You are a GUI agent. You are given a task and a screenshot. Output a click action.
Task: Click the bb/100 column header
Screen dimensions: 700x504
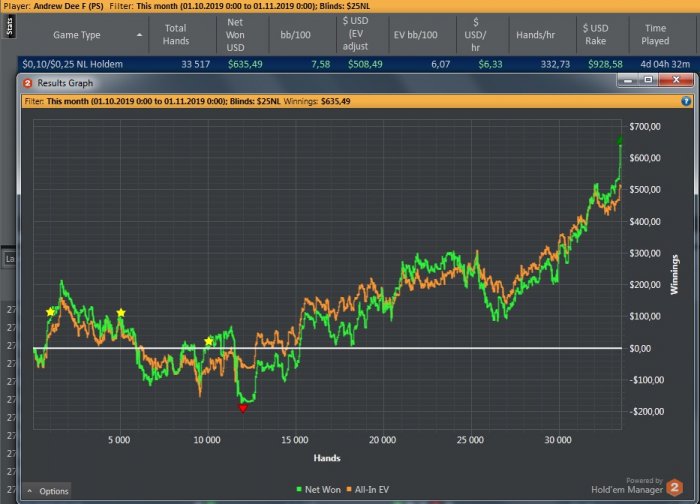(293, 34)
